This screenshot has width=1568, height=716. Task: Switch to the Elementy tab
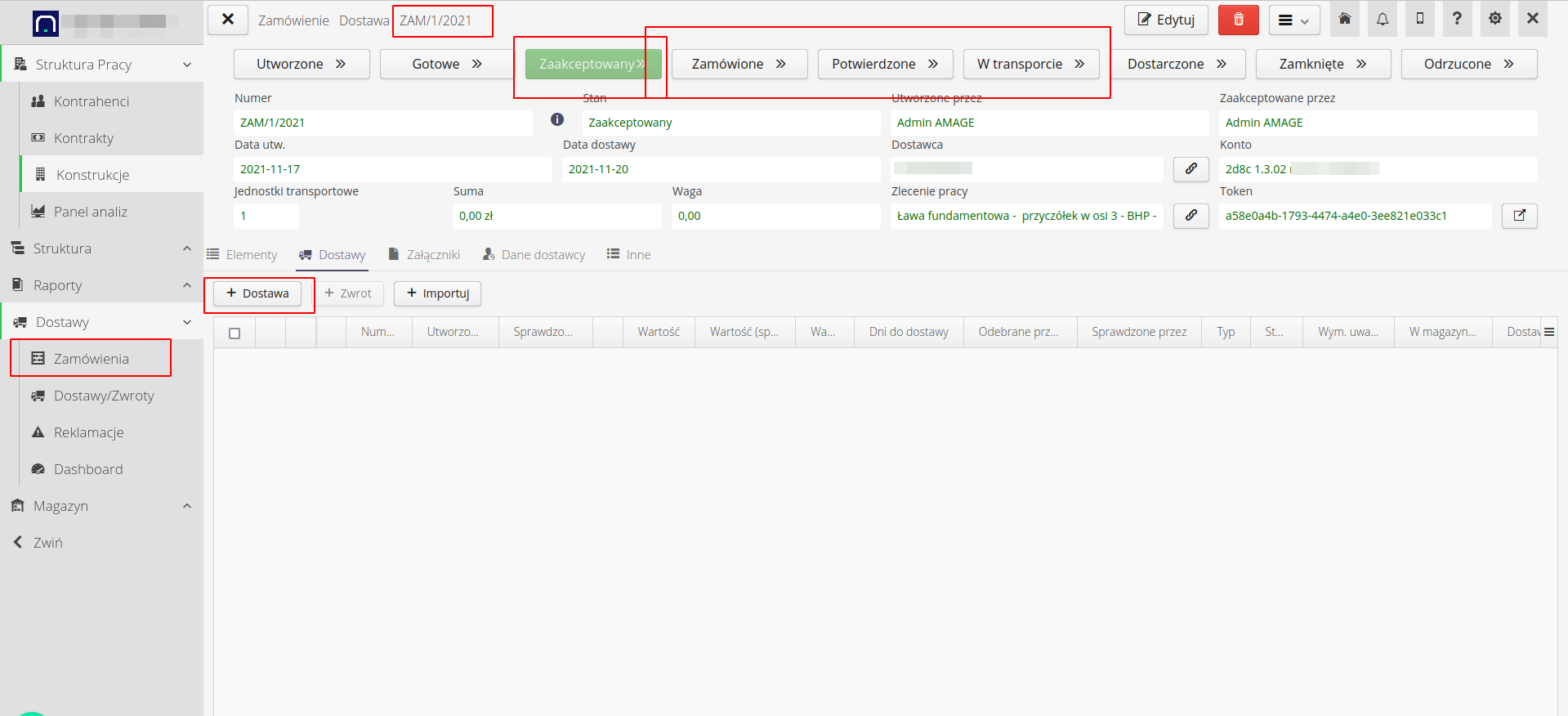point(242,255)
